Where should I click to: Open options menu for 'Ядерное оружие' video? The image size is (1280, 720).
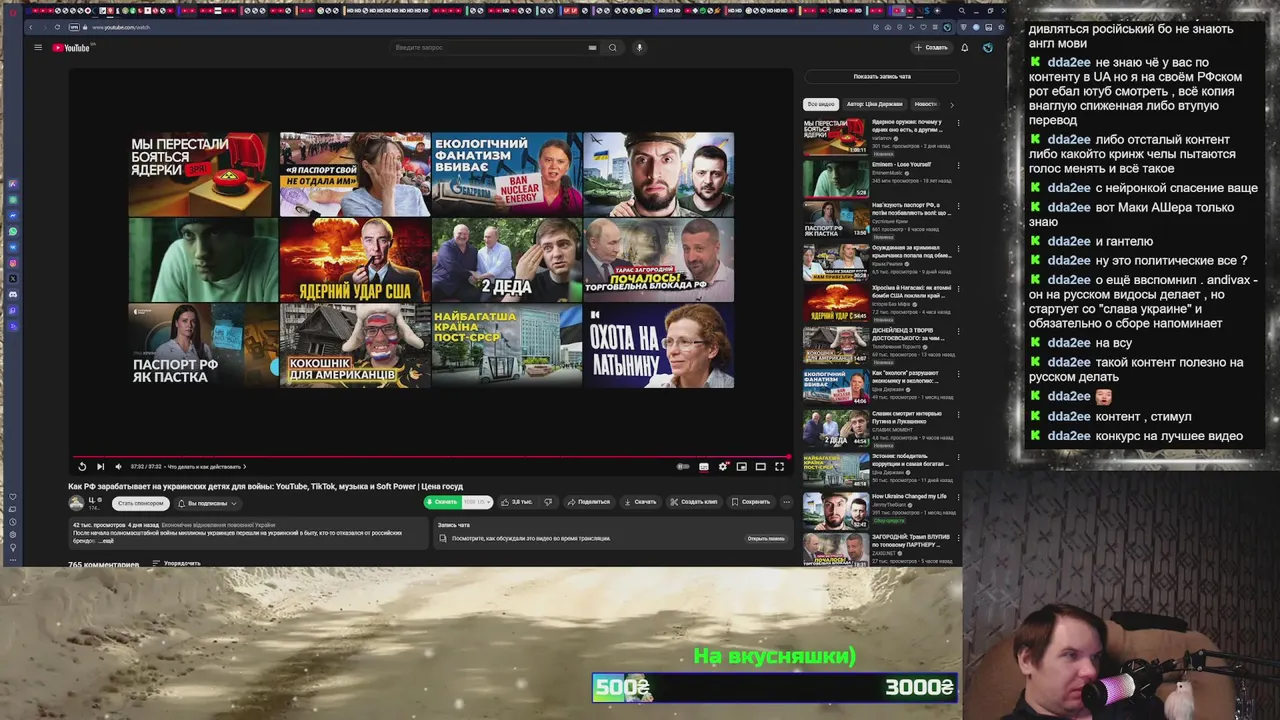tap(958, 123)
